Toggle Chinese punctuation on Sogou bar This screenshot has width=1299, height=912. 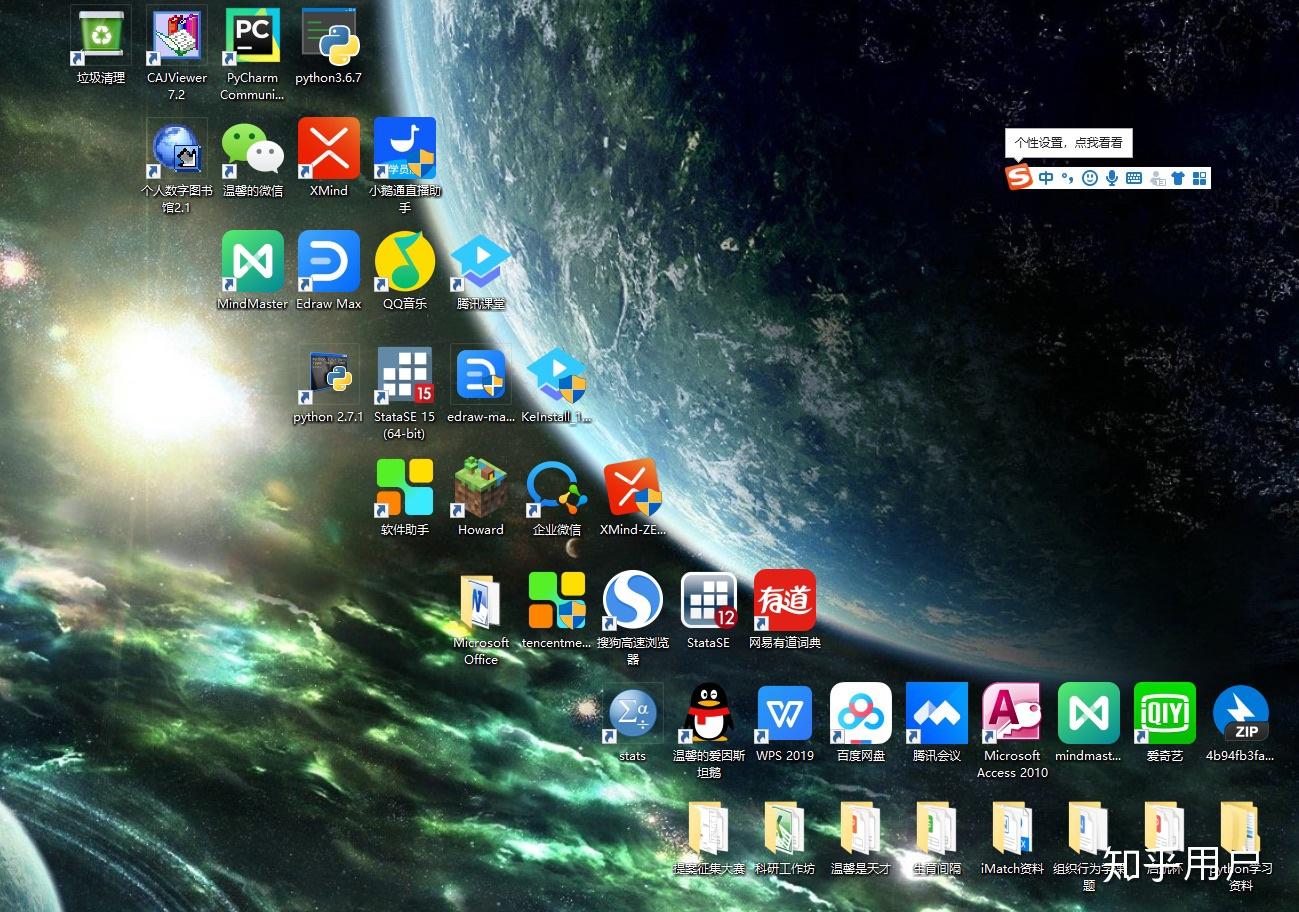pos(1067,178)
